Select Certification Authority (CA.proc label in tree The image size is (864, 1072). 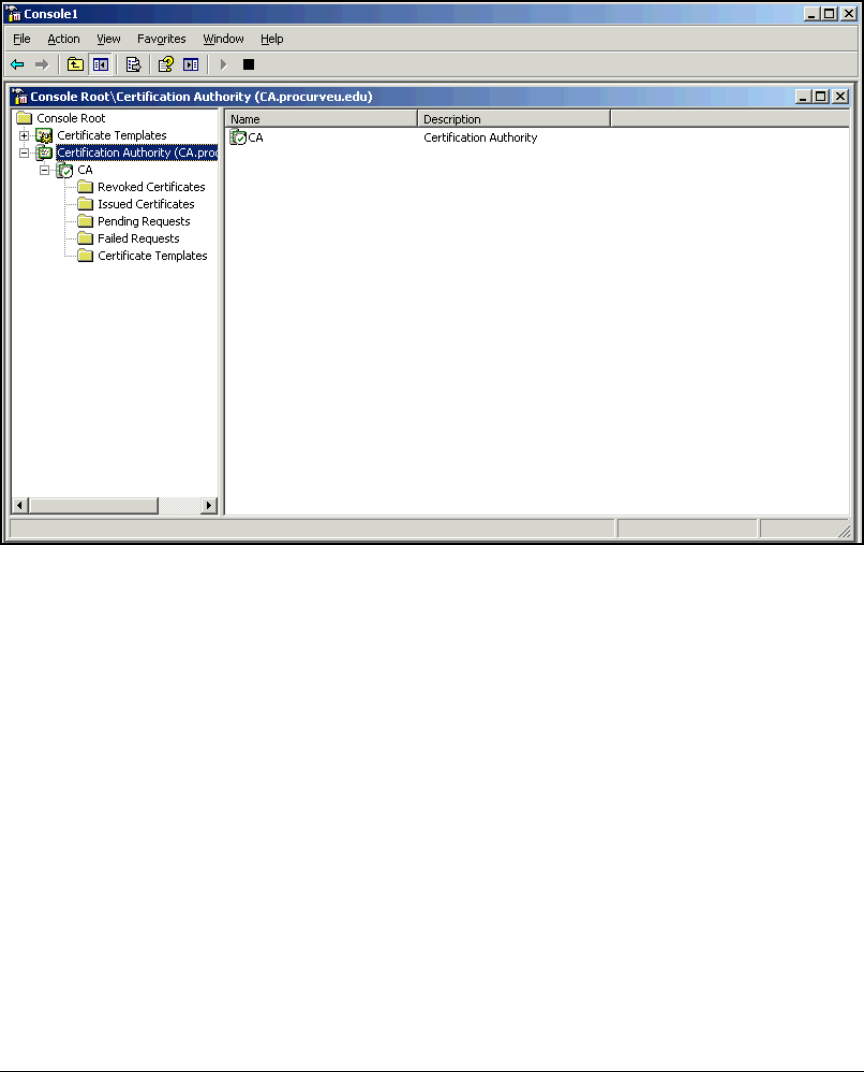(137, 152)
